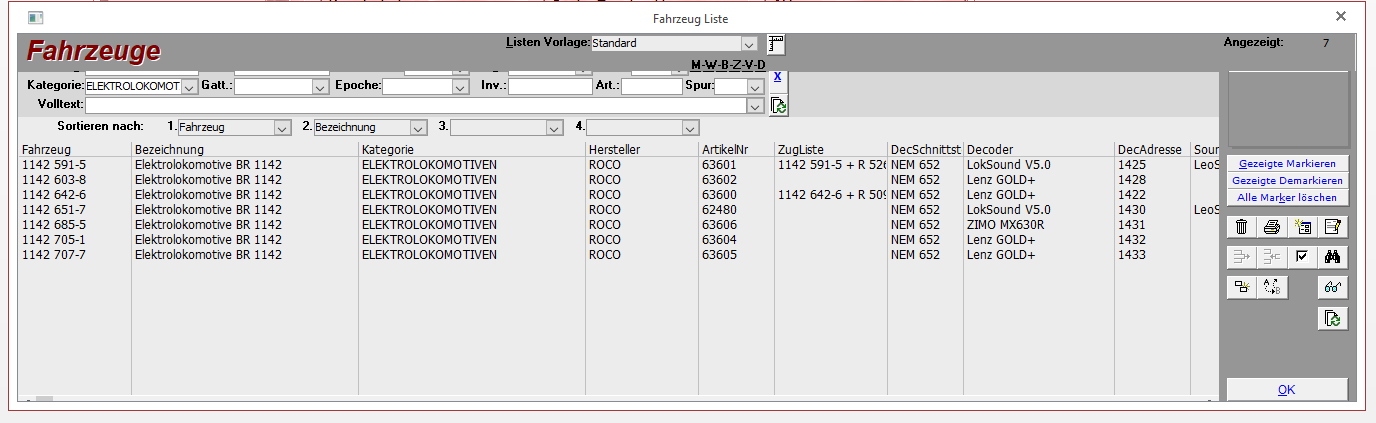
Task: Click the list template ruler icon
Action: [777, 45]
